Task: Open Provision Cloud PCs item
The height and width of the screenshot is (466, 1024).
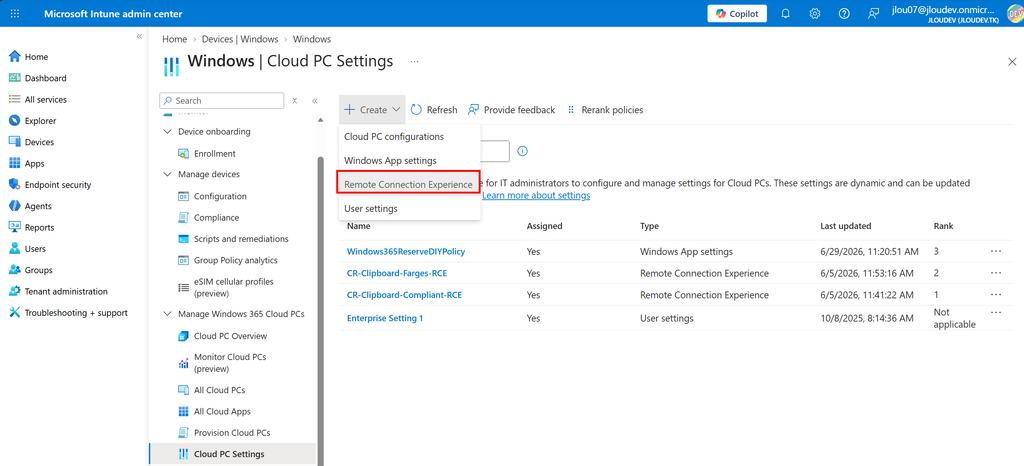Action: (232, 433)
